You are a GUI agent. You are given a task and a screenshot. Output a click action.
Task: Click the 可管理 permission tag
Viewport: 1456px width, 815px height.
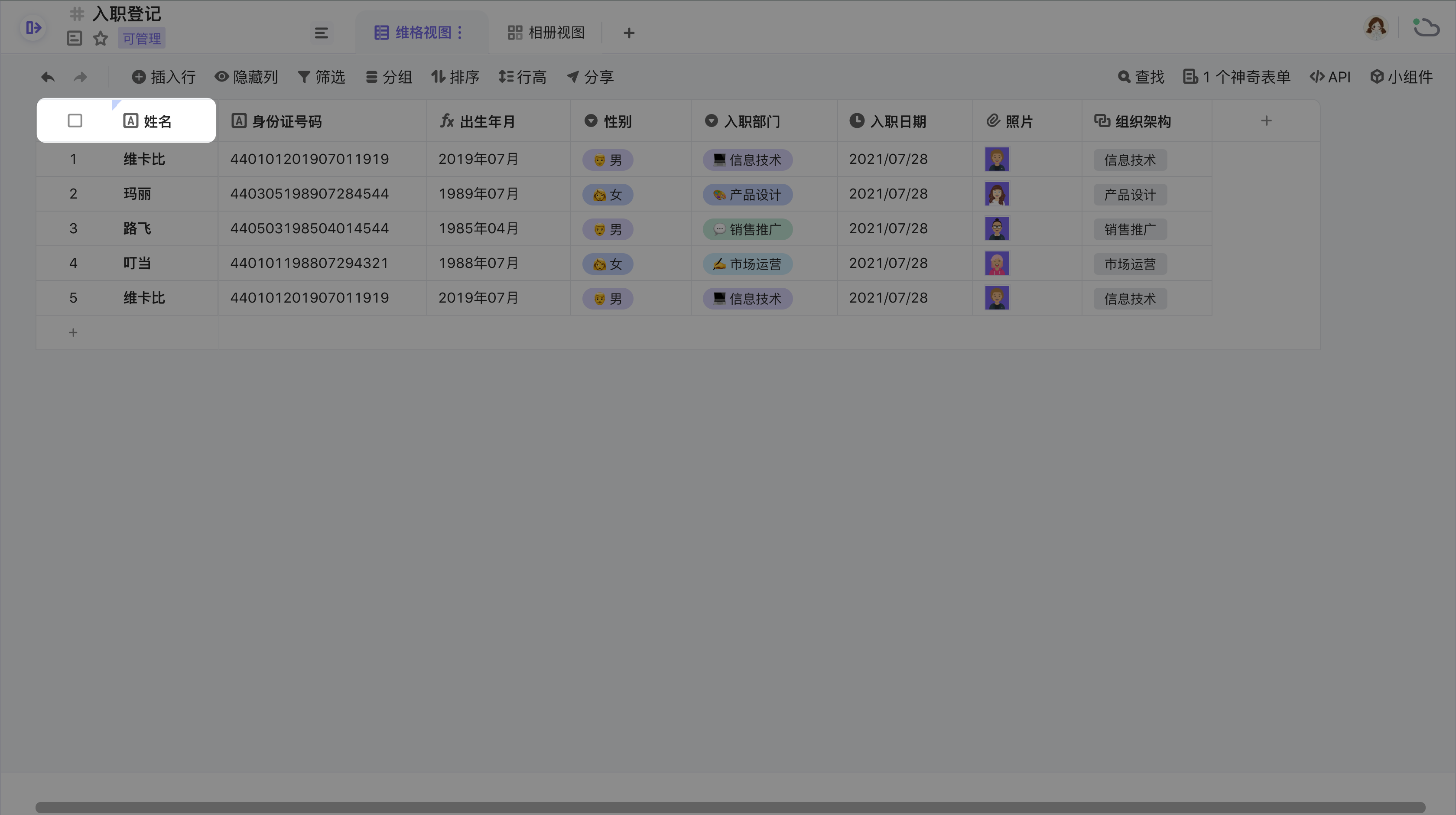[141, 38]
